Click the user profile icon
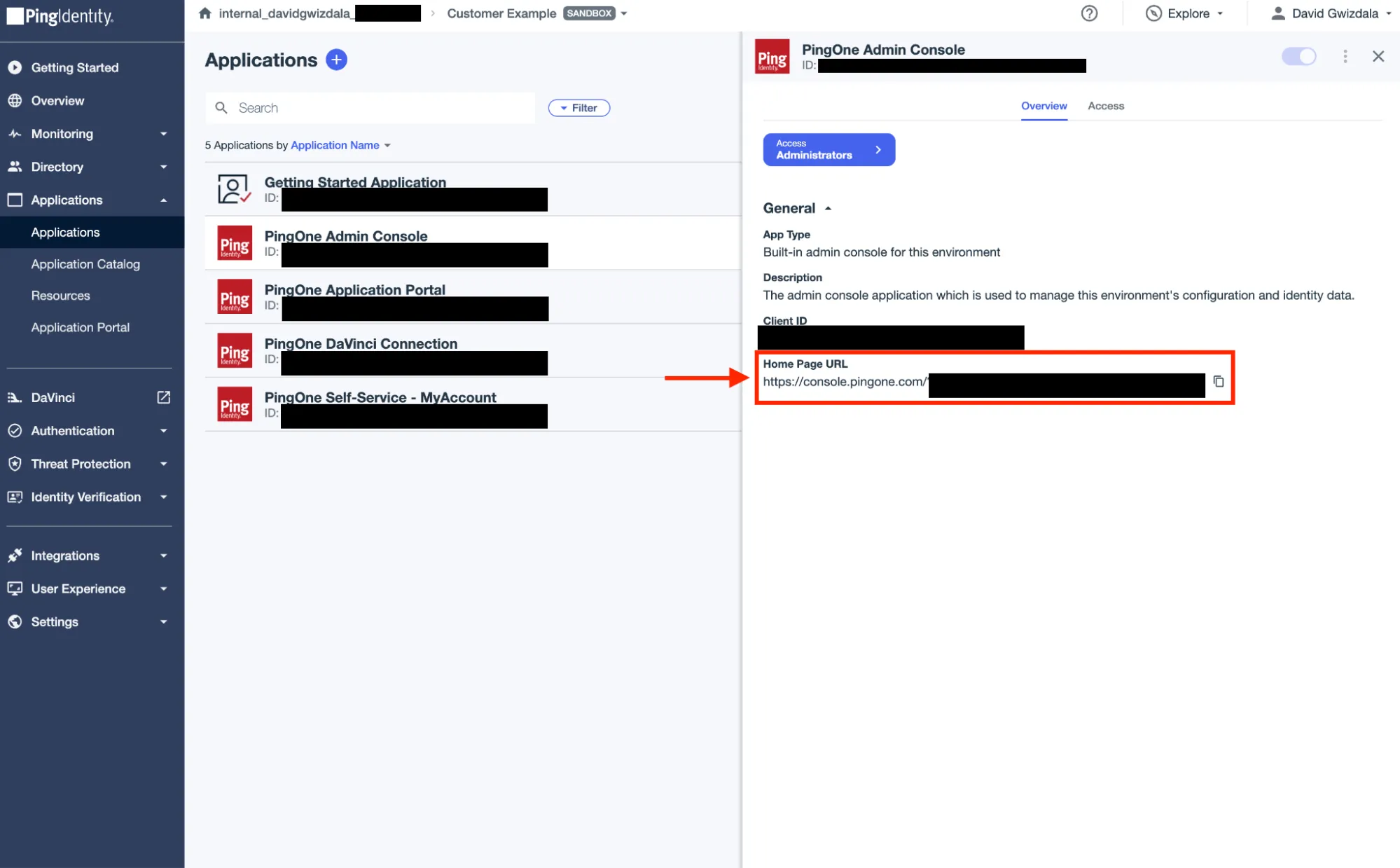Viewport: 1400px width, 868px height. (x=1278, y=13)
